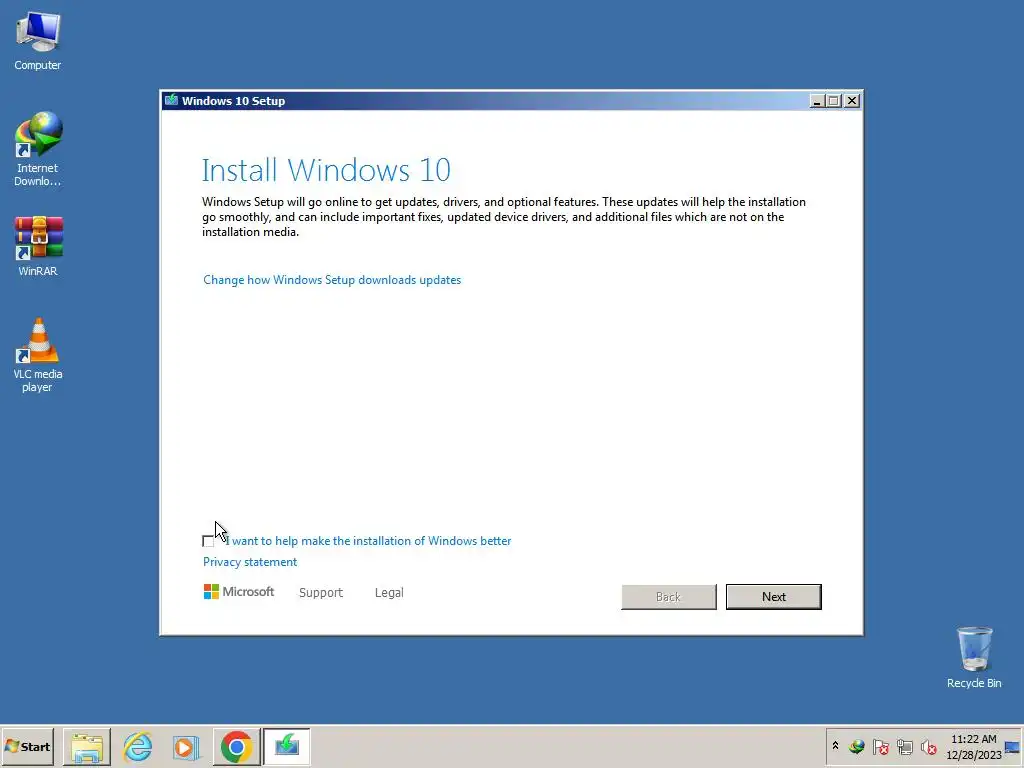The width and height of the screenshot is (1024, 768).
Task: Open the Action Center flag tray icon
Action: tap(880, 746)
